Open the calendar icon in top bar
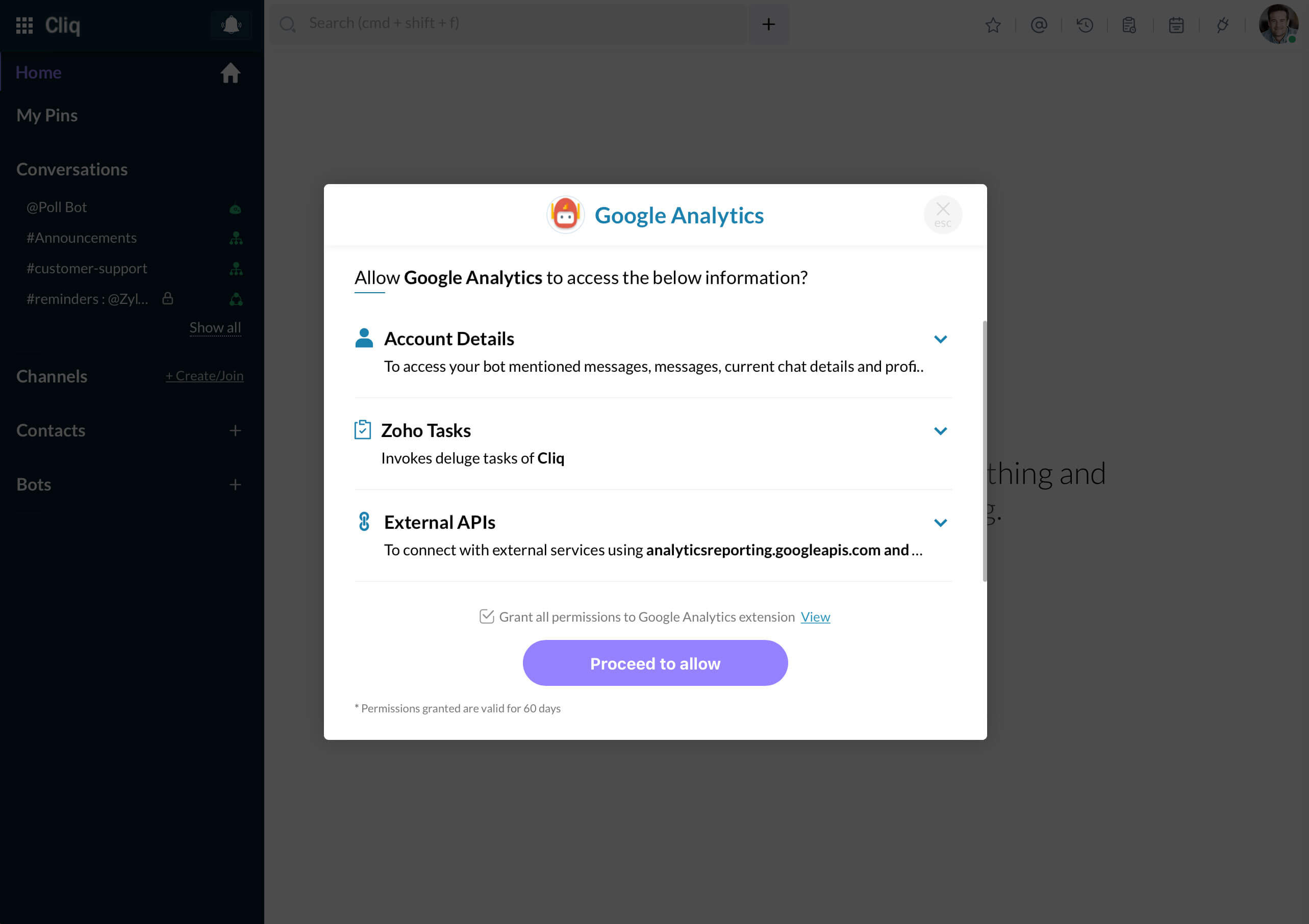The image size is (1309, 924). 1175,24
